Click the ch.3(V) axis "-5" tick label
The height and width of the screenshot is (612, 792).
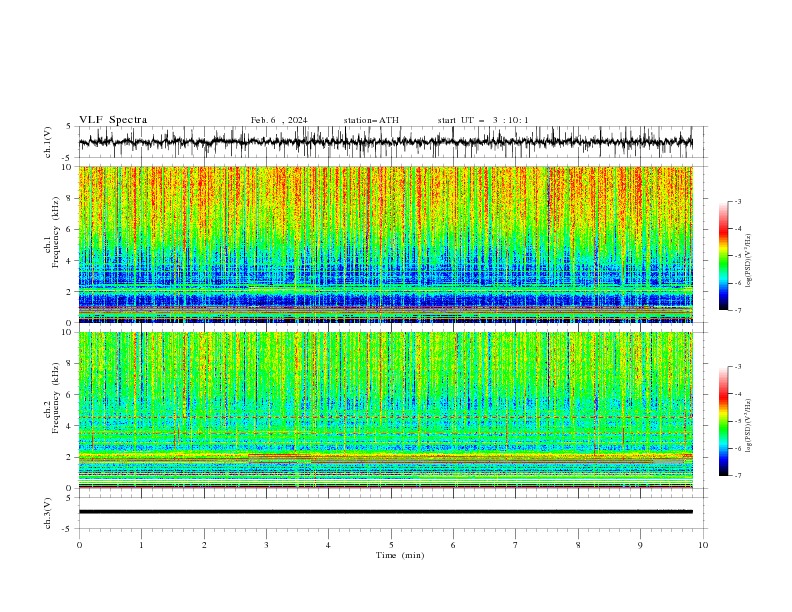pos(68,529)
